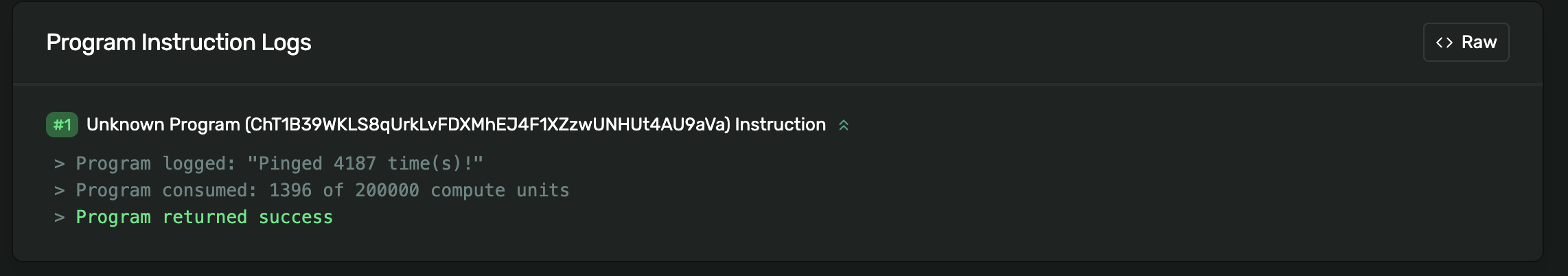The height and width of the screenshot is (276, 1568).
Task: Click the 200000 compute limit value
Action: coord(387,190)
